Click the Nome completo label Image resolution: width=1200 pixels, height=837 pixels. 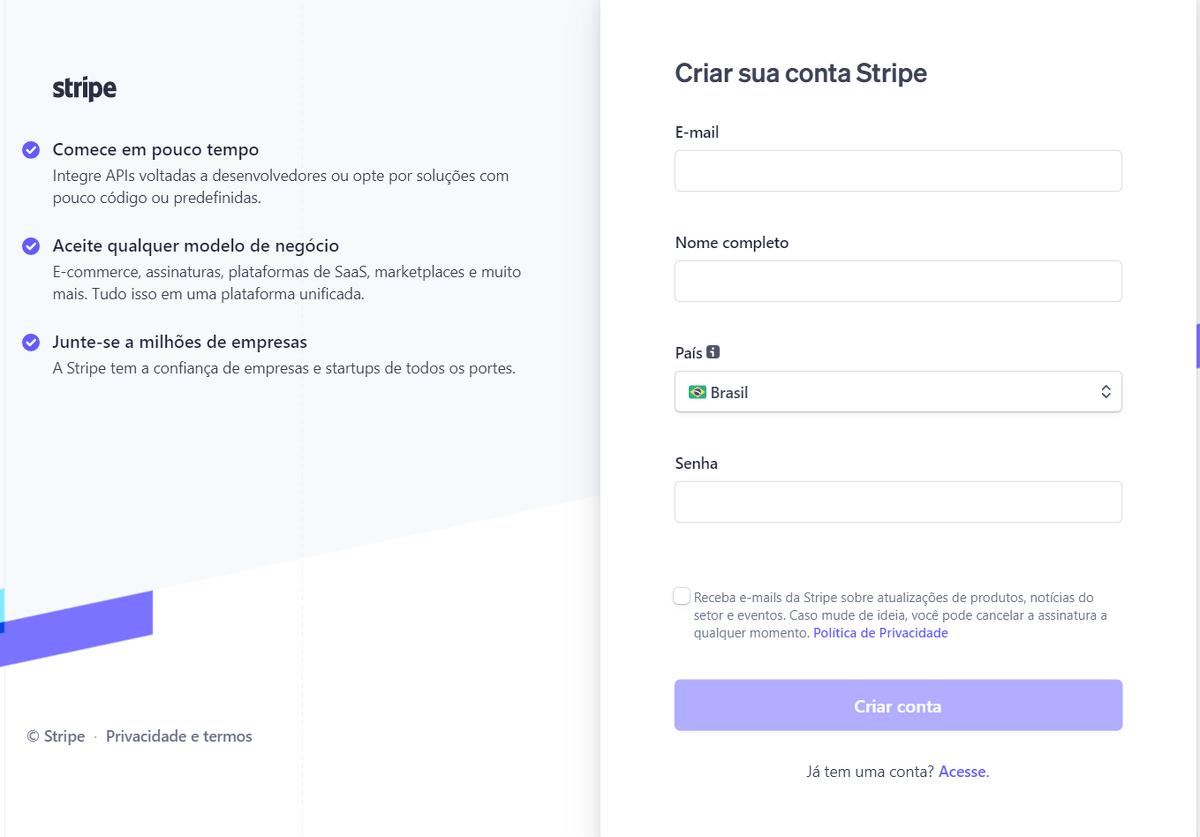point(731,243)
